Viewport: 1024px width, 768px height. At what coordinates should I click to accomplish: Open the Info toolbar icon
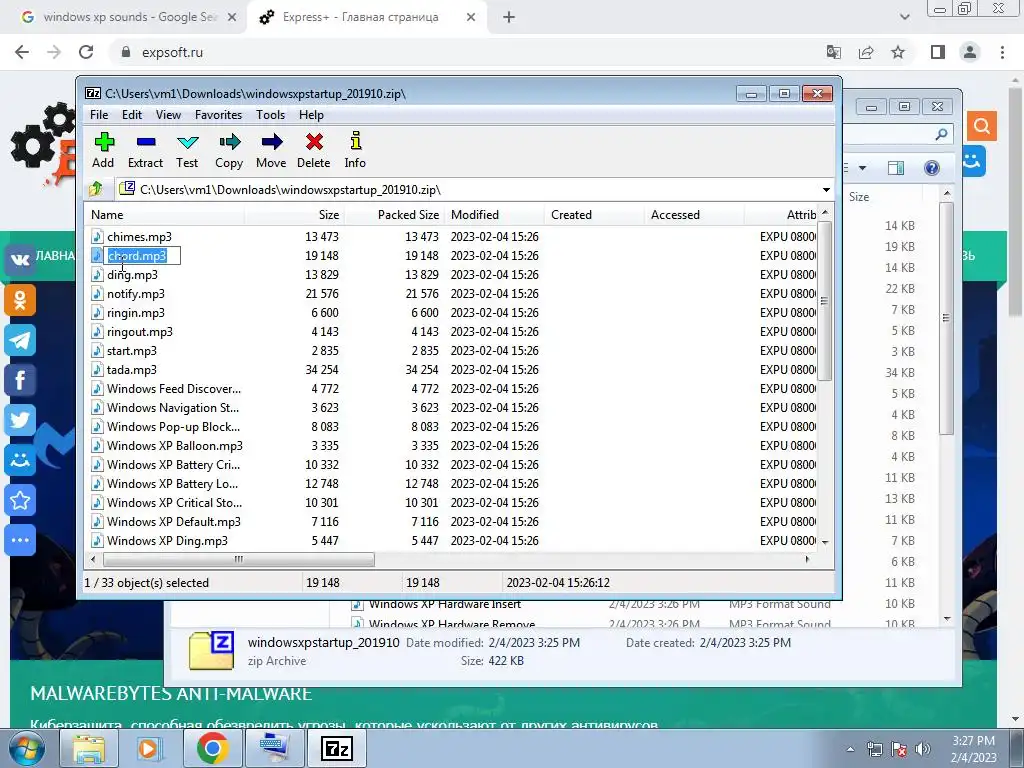point(355,150)
